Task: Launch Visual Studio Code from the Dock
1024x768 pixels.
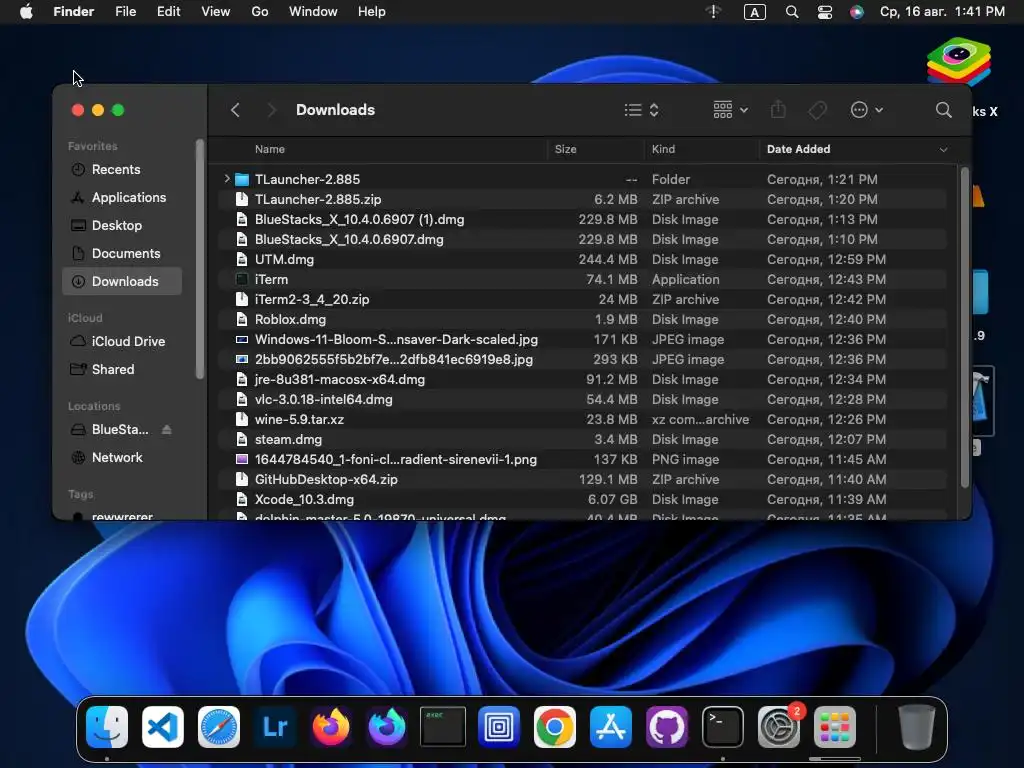Action: pyautogui.click(x=163, y=727)
